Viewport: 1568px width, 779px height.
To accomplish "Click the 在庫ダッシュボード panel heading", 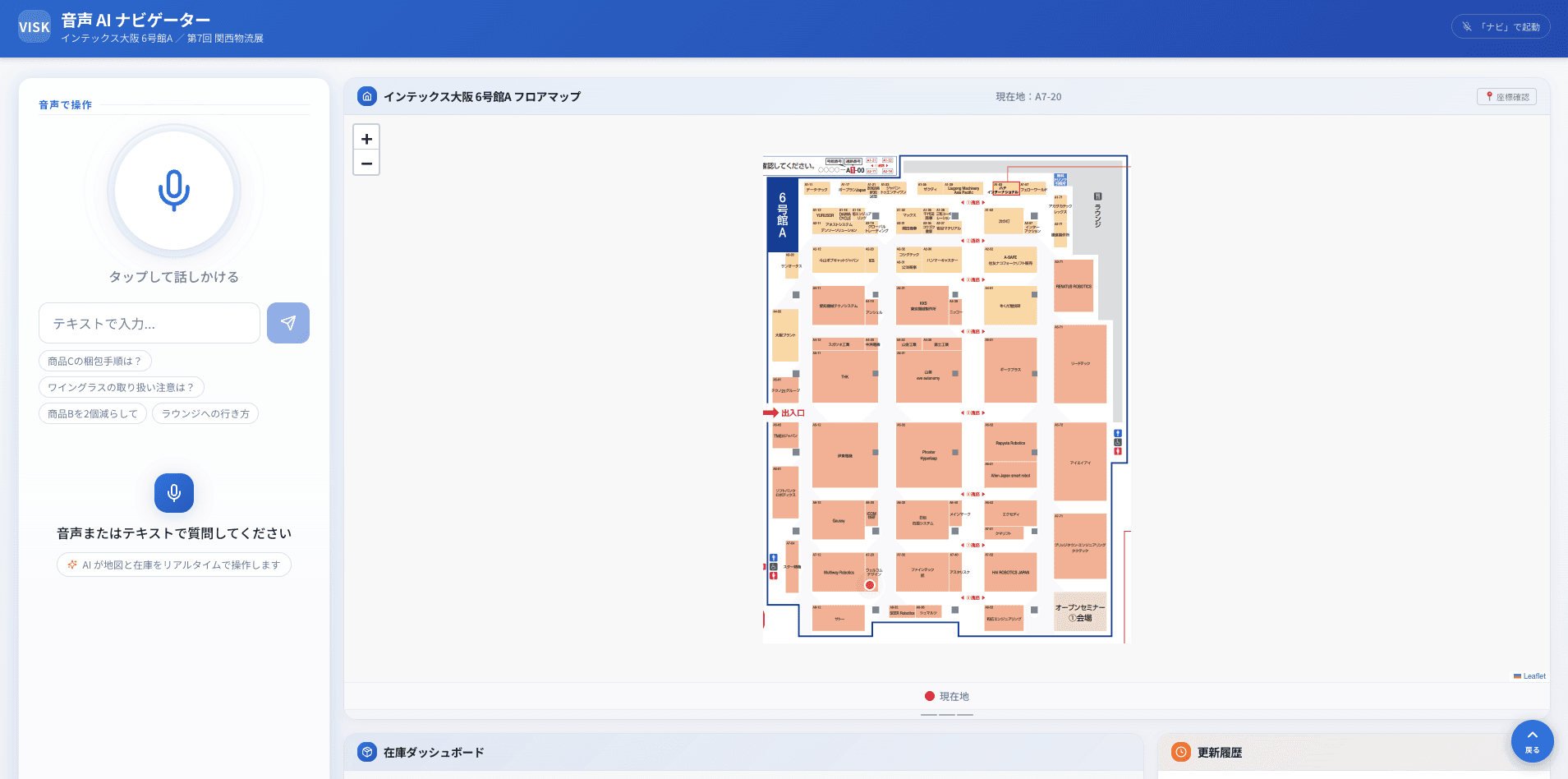I will point(434,752).
